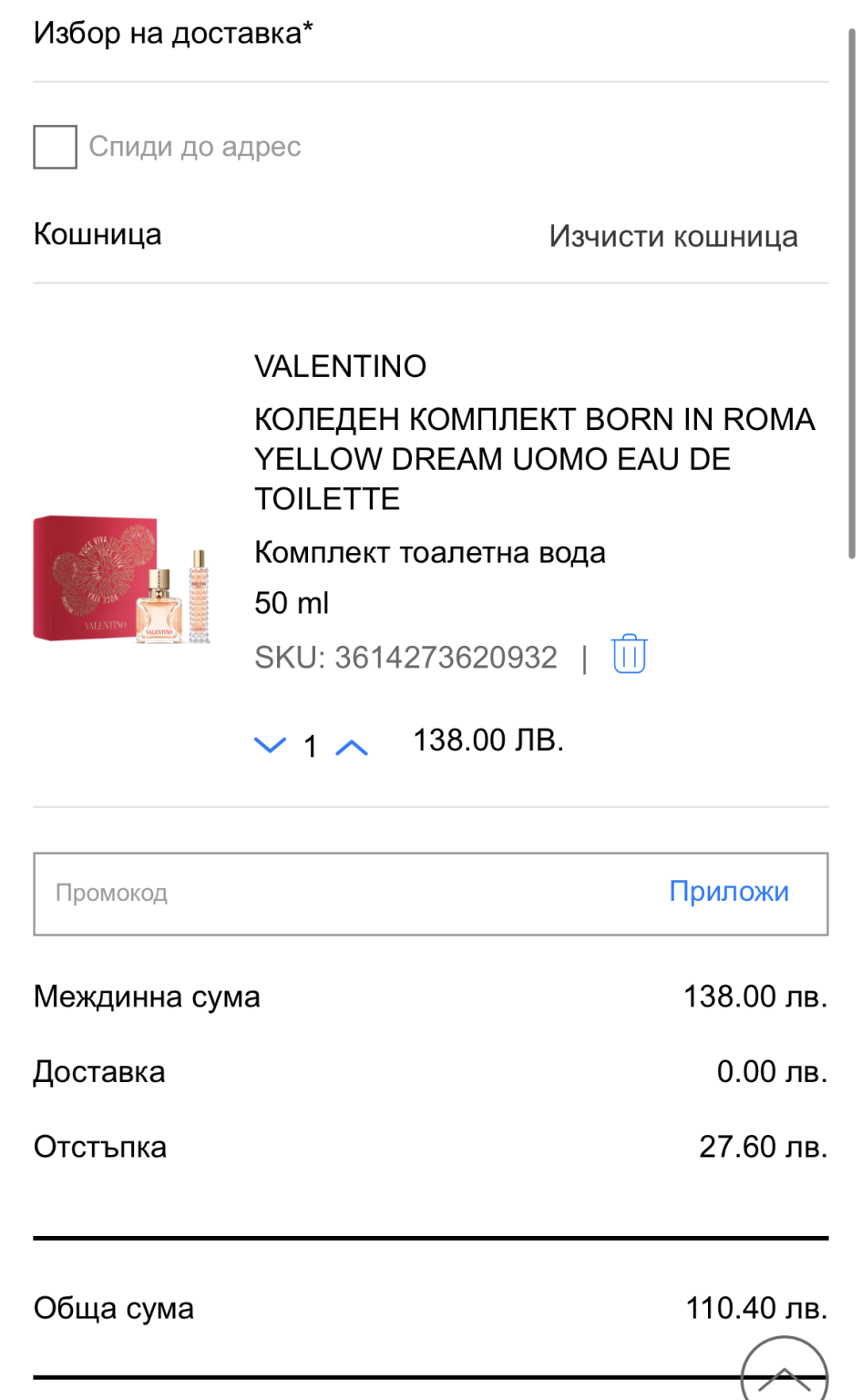The height and width of the screenshot is (1400, 862).
Task: Click the Кошница section heading
Action: (97, 235)
